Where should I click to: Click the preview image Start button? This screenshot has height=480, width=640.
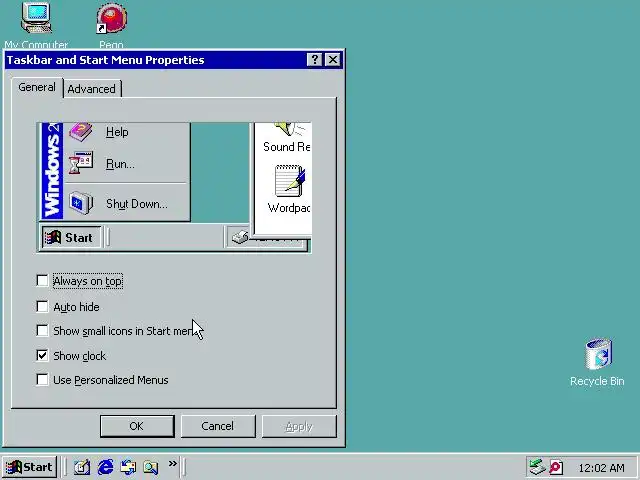[x=71, y=238]
